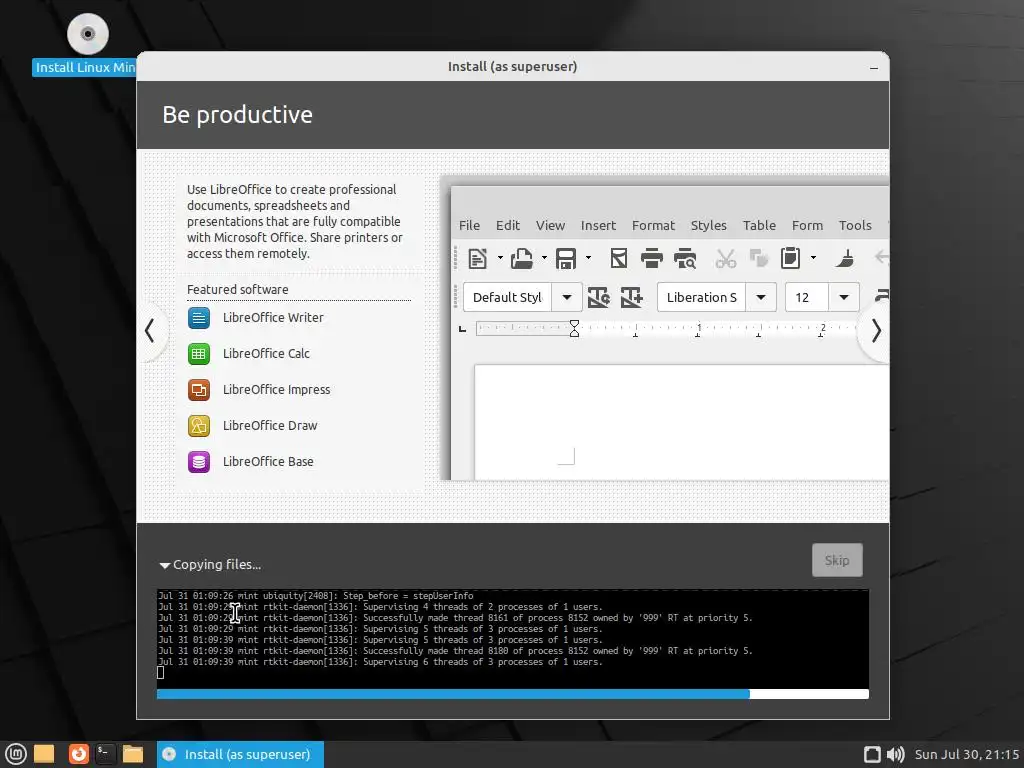Go to the next slide arrow
1024x768 pixels.
(876, 330)
